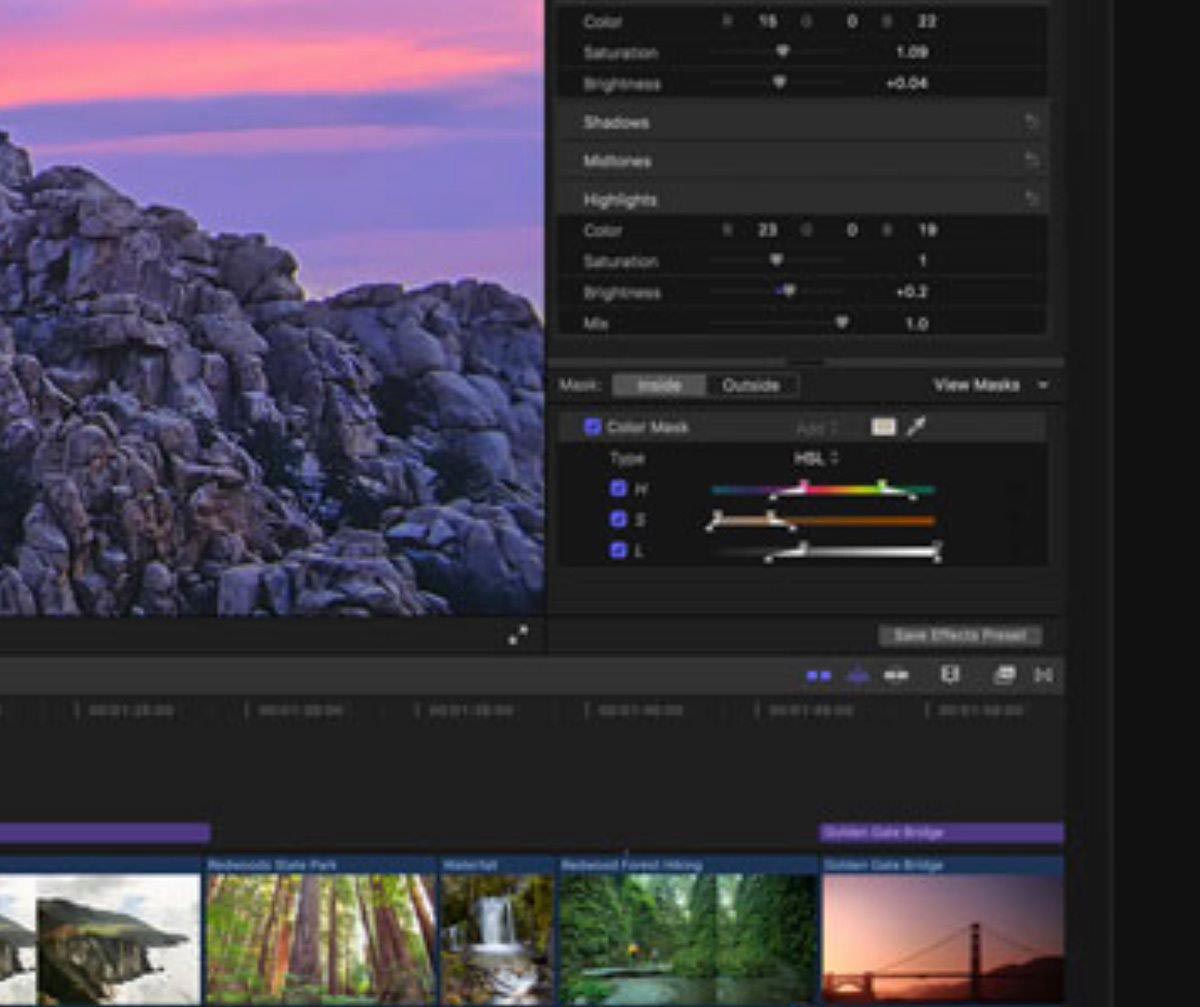
Task: Select the Redwood Forest Hiking clip
Action: (x=688, y=931)
